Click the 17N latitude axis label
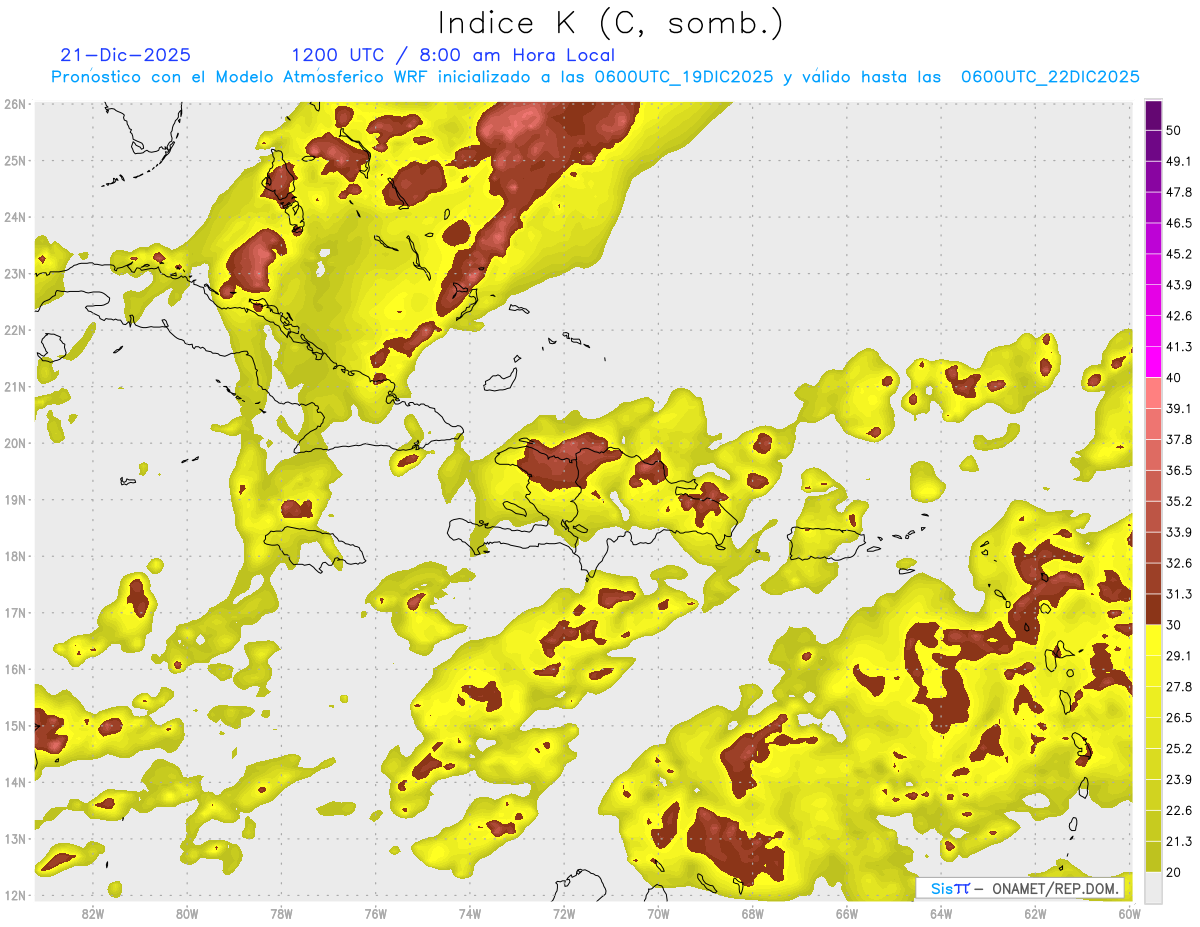Screen dimensions: 1200x927 15,612
